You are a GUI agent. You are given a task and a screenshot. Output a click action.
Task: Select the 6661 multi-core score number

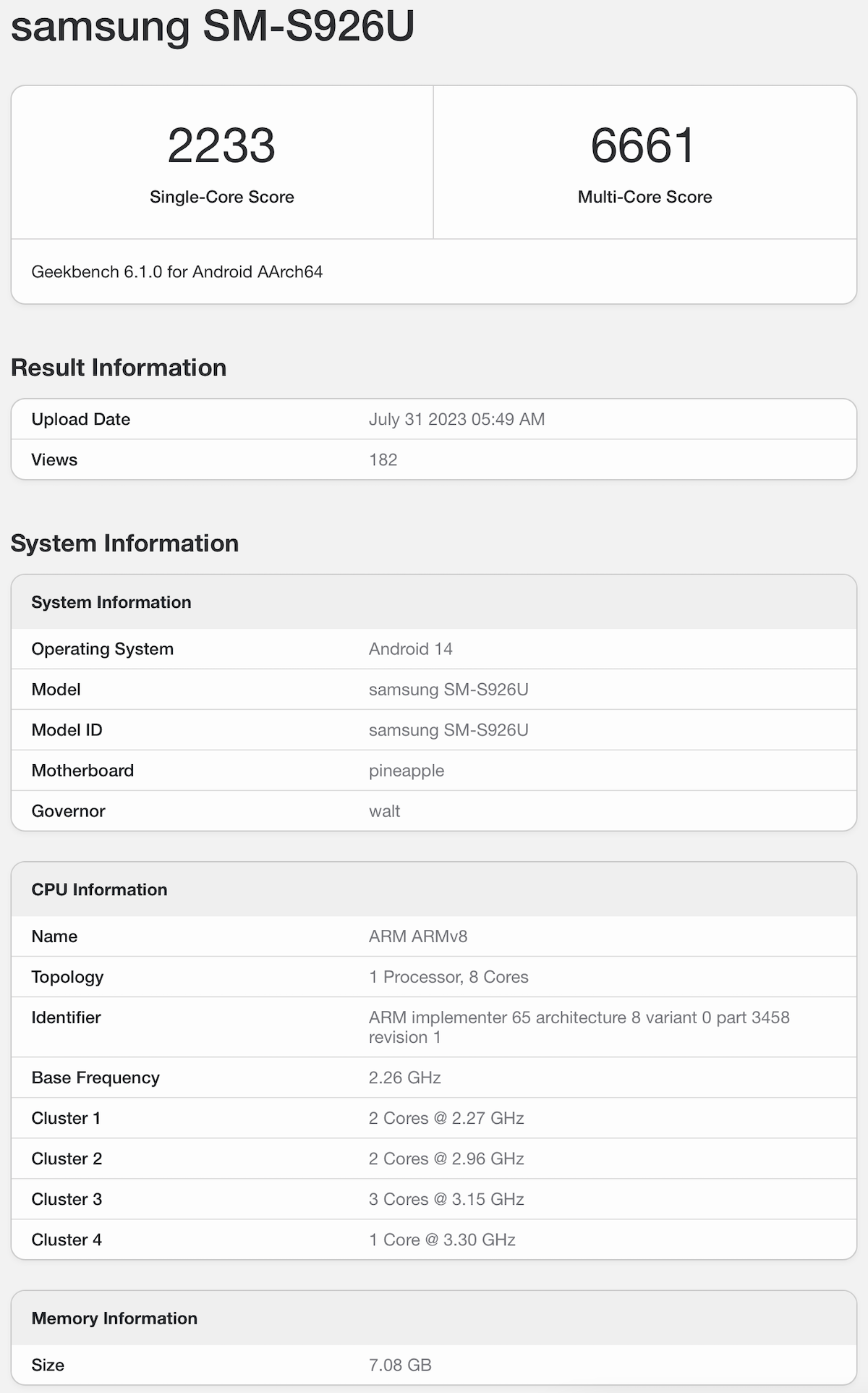(644, 145)
